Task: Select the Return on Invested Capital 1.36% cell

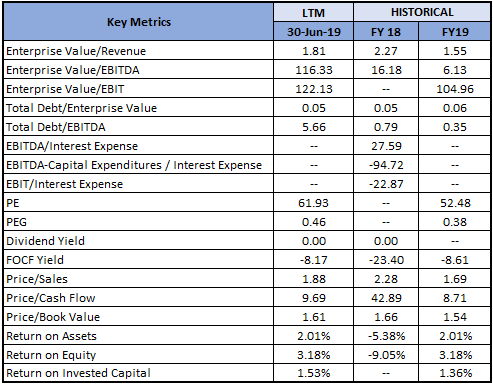Action: pyautogui.click(x=455, y=373)
